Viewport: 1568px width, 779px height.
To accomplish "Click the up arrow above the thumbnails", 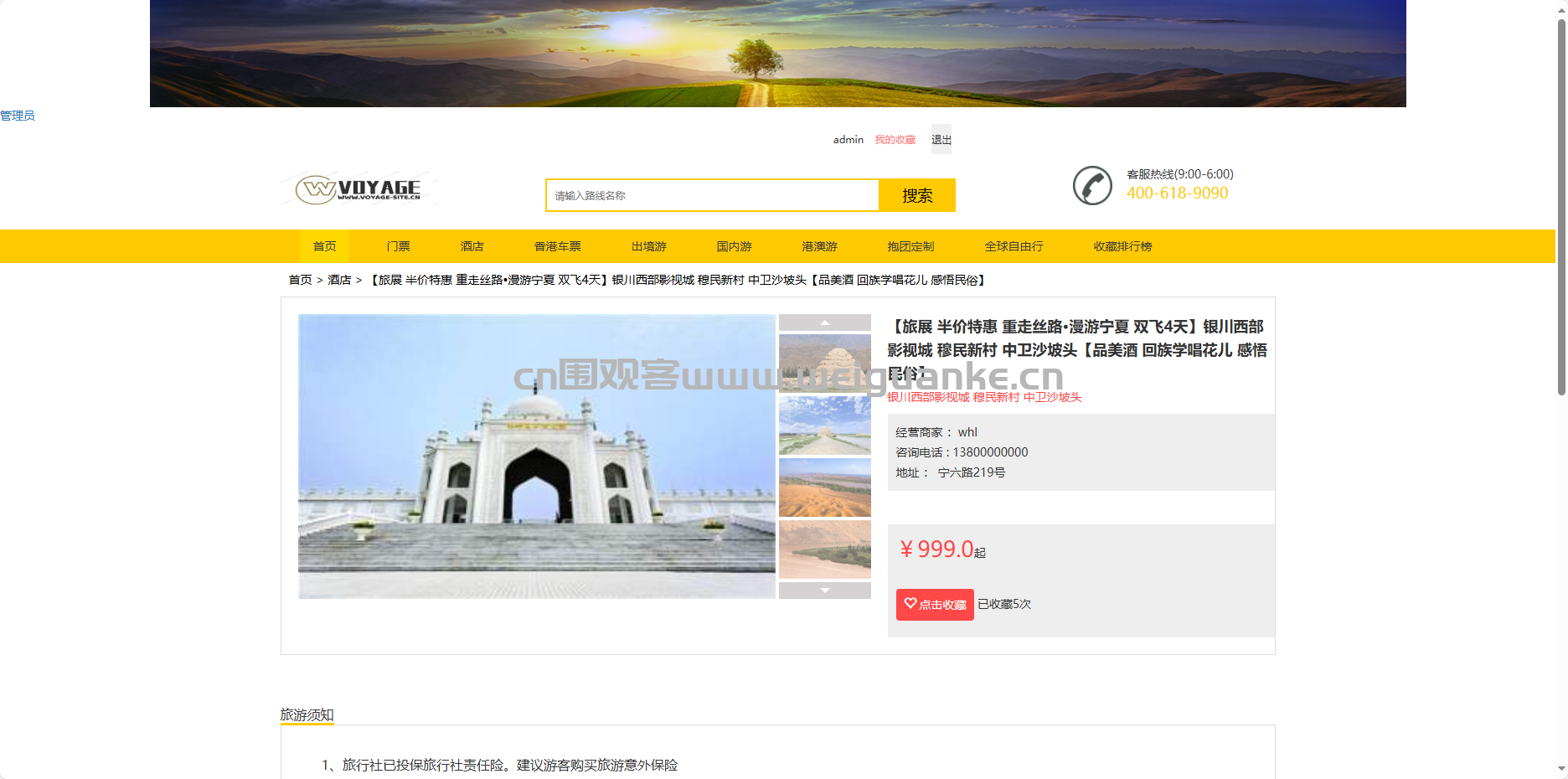I will click(x=824, y=322).
